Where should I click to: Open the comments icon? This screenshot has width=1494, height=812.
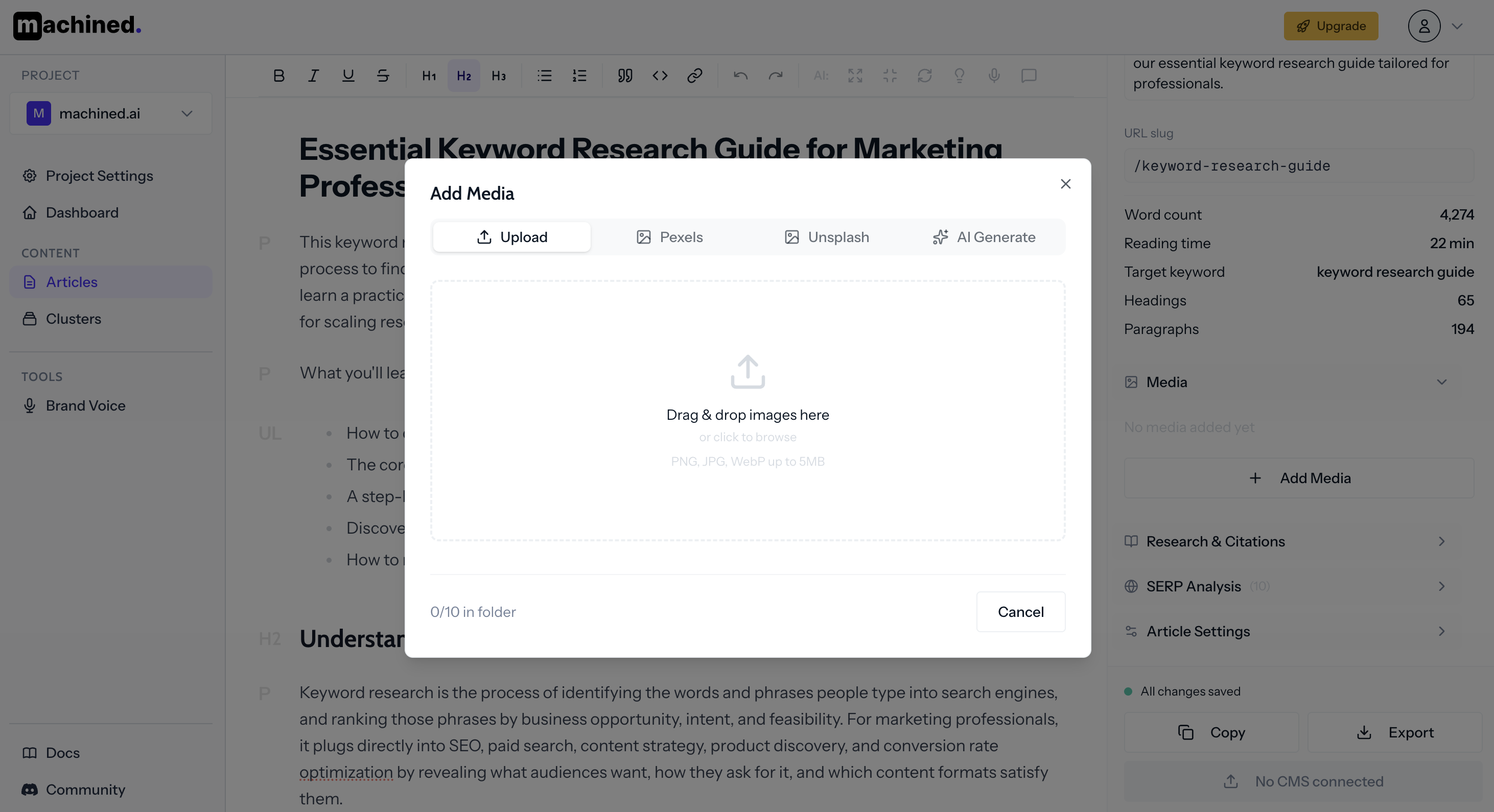click(x=1029, y=76)
